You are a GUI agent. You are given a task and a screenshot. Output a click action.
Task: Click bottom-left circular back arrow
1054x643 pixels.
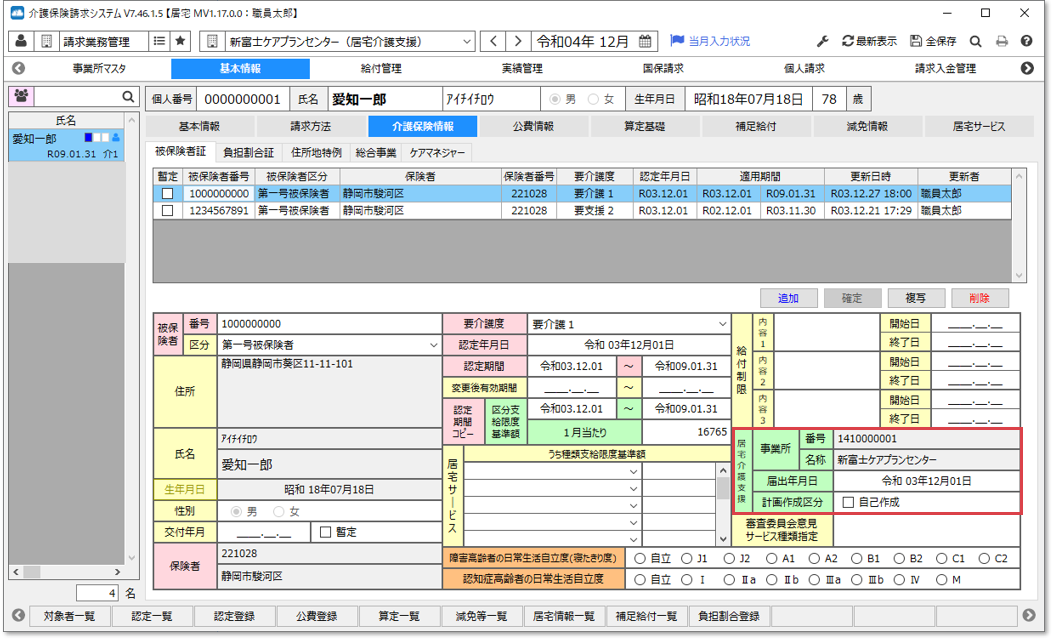pyautogui.click(x=19, y=615)
